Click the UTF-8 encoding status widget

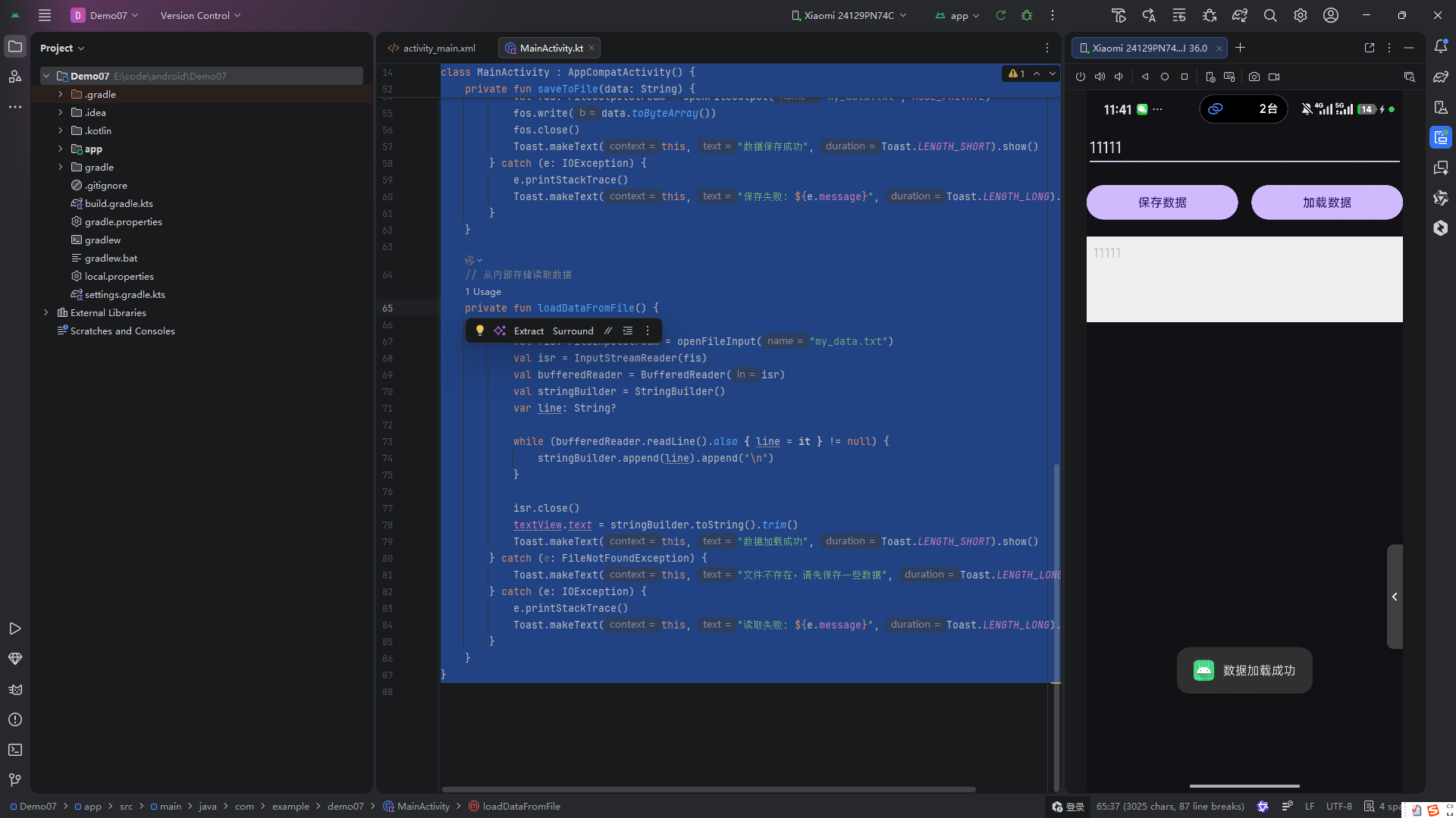pyautogui.click(x=1338, y=807)
